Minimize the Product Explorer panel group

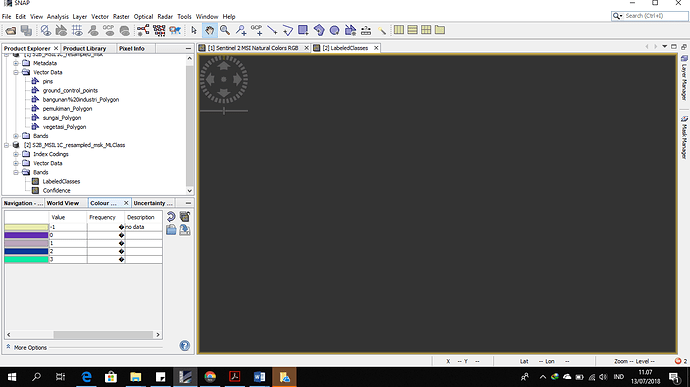tap(188, 48)
